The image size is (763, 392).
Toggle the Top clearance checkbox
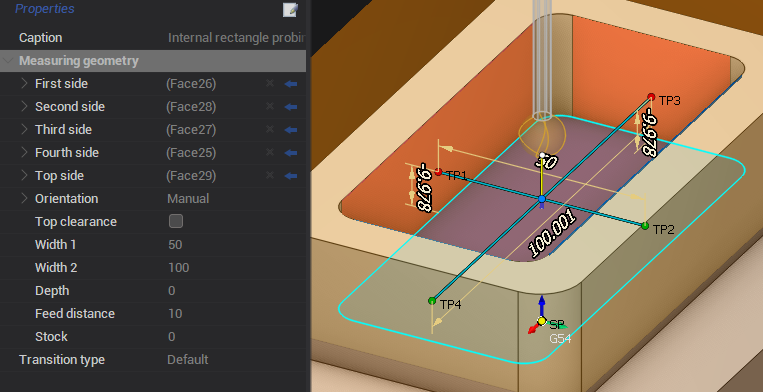click(176, 221)
